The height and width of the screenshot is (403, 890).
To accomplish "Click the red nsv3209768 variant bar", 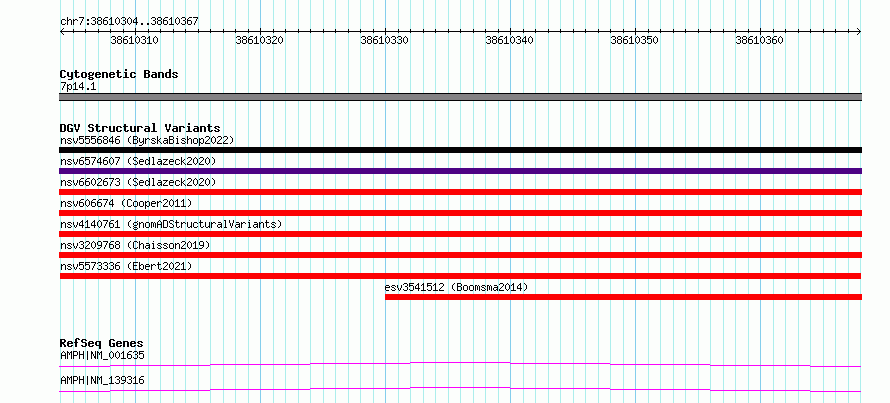I will pyautogui.click(x=460, y=255).
